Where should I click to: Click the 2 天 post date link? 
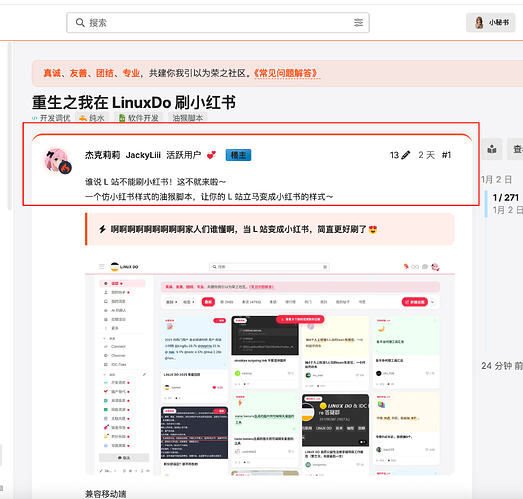(x=427, y=155)
